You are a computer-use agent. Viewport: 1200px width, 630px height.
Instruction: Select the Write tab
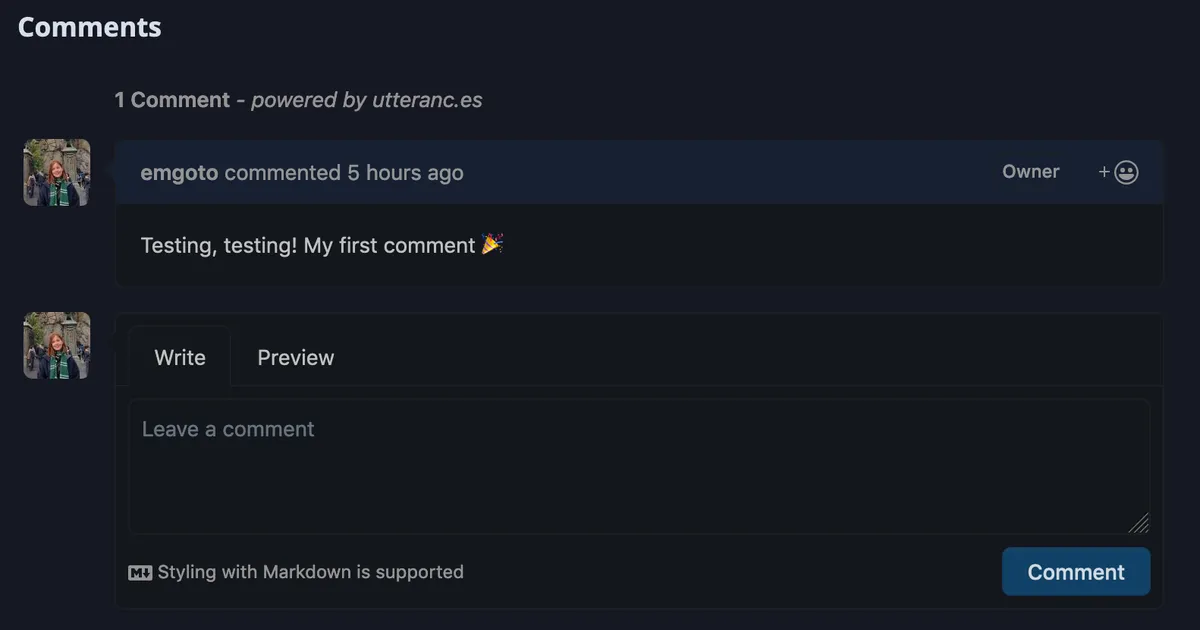pos(179,357)
